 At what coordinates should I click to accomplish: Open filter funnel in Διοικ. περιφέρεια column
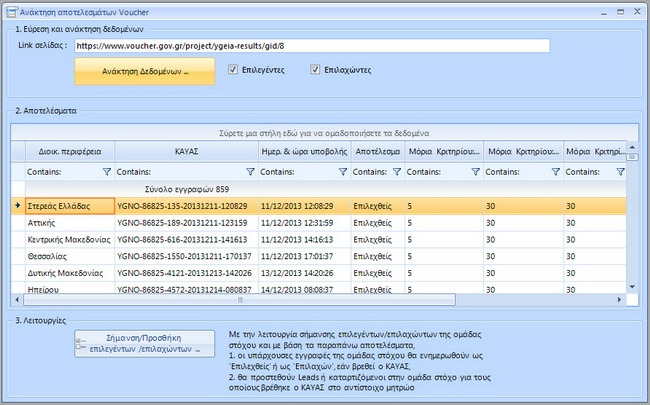point(107,172)
